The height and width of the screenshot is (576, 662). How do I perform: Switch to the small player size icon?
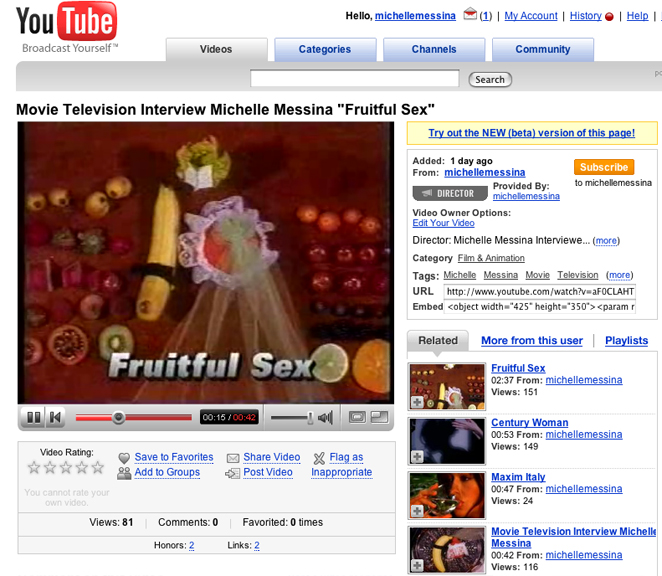357,418
